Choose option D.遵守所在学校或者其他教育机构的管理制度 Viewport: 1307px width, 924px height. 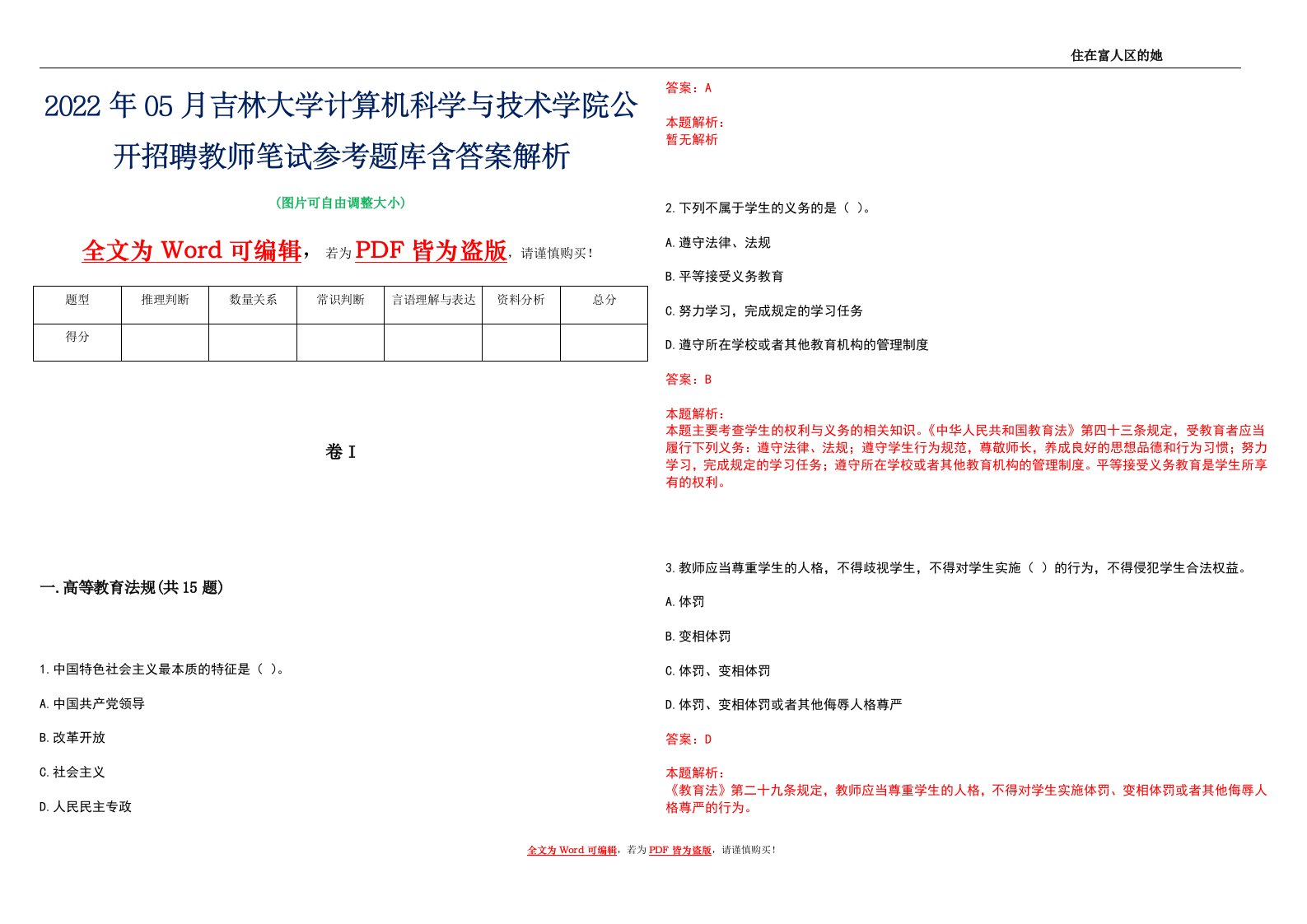(797, 345)
